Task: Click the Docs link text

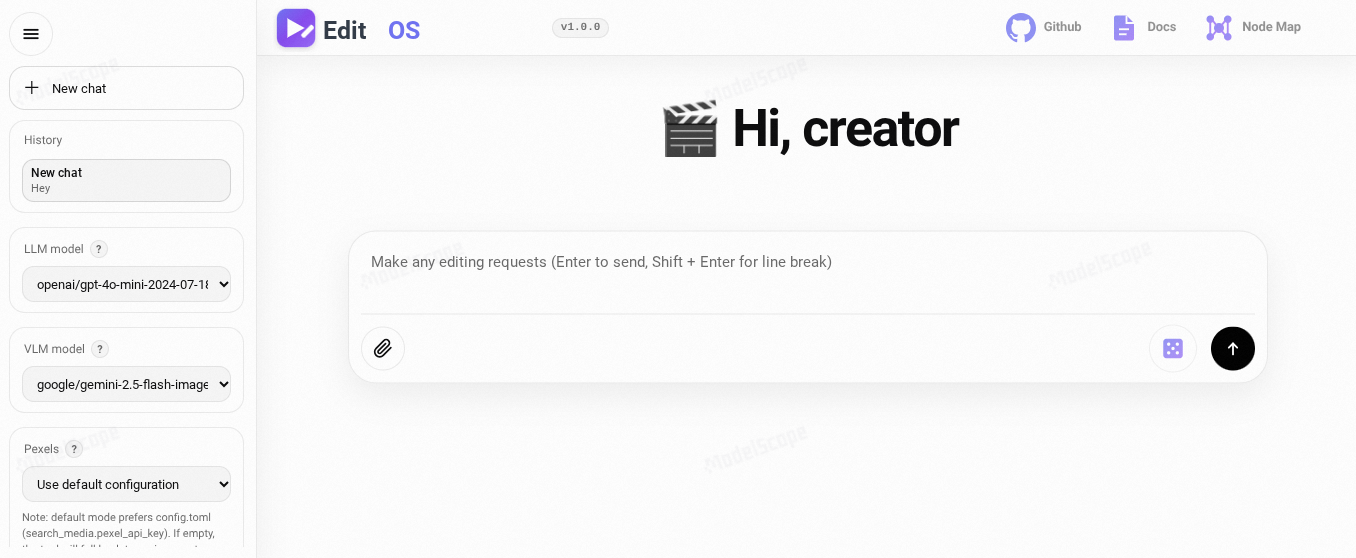Action: [x=1161, y=27]
